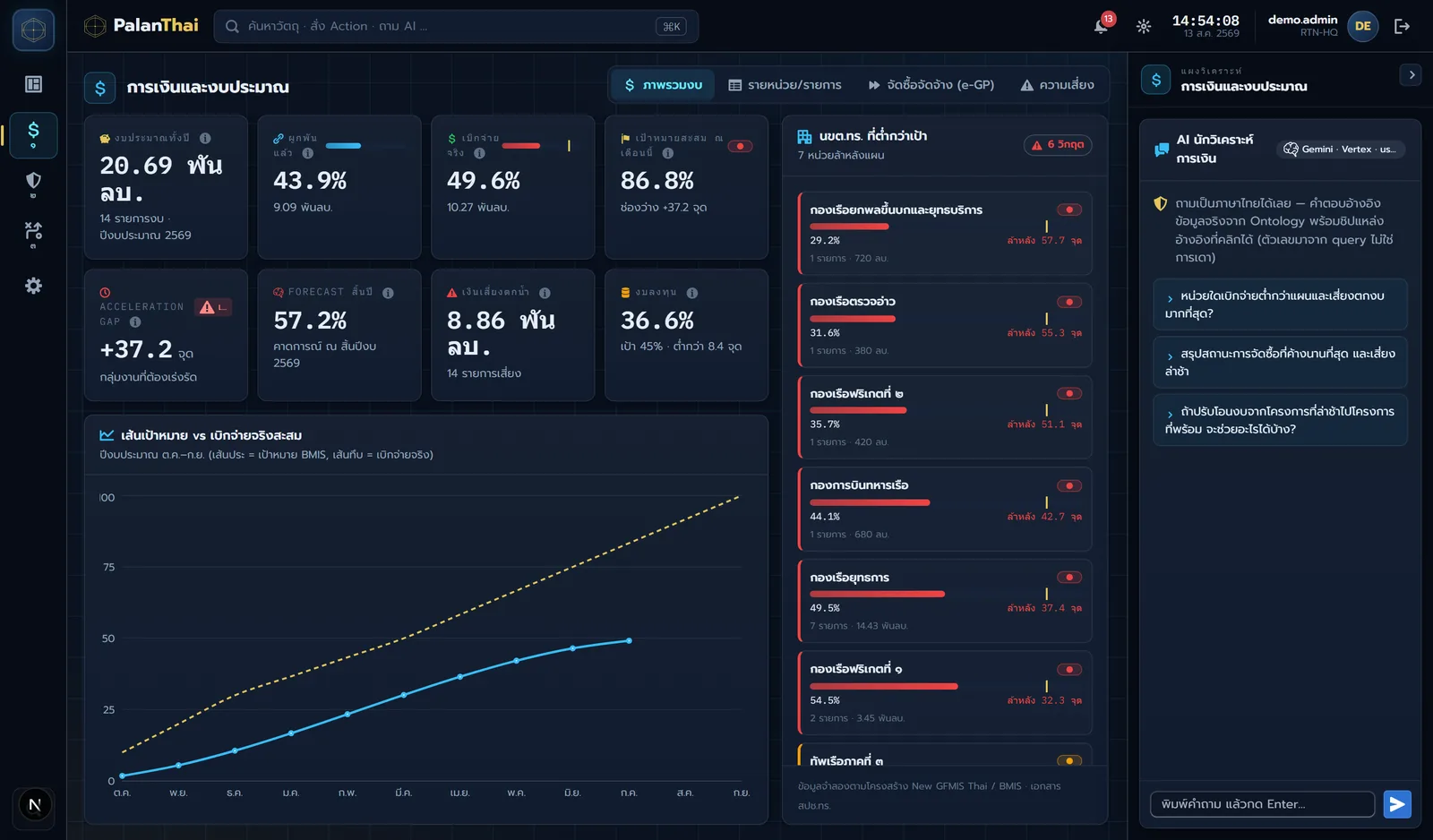Click info icon on ACCELERATION GAP card
Viewport: 1433px width, 840px height.
tap(135, 321)
